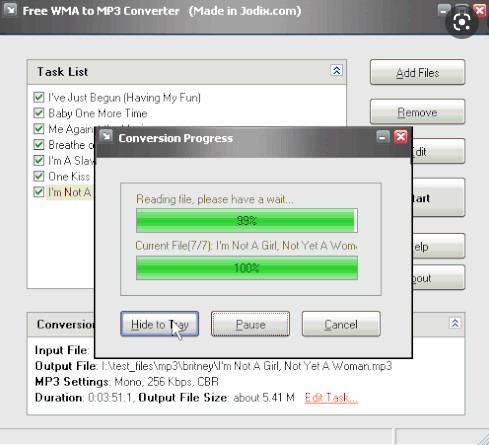Select the I'm Not A Girl task item

pos(69,192)
